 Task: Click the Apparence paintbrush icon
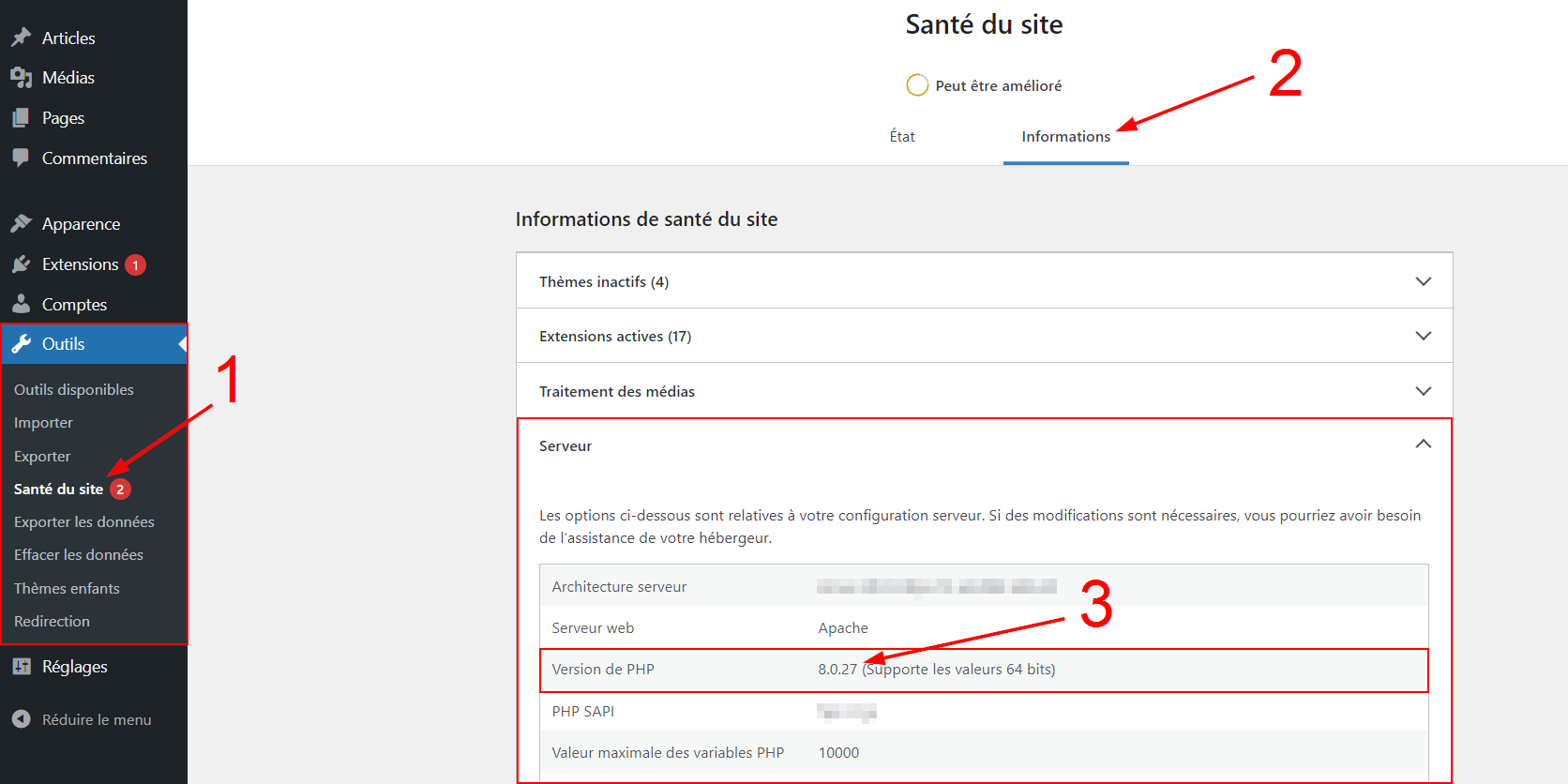21,223
